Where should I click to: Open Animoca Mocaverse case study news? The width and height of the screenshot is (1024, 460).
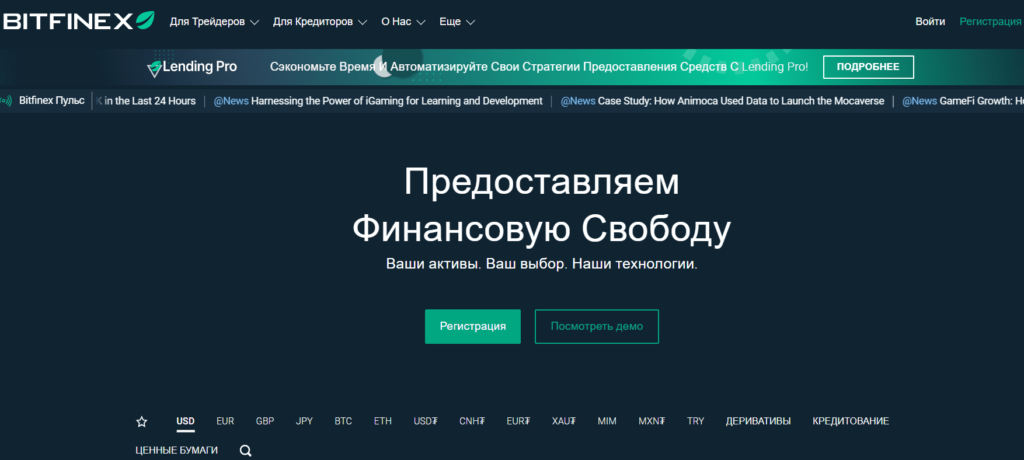722,101
